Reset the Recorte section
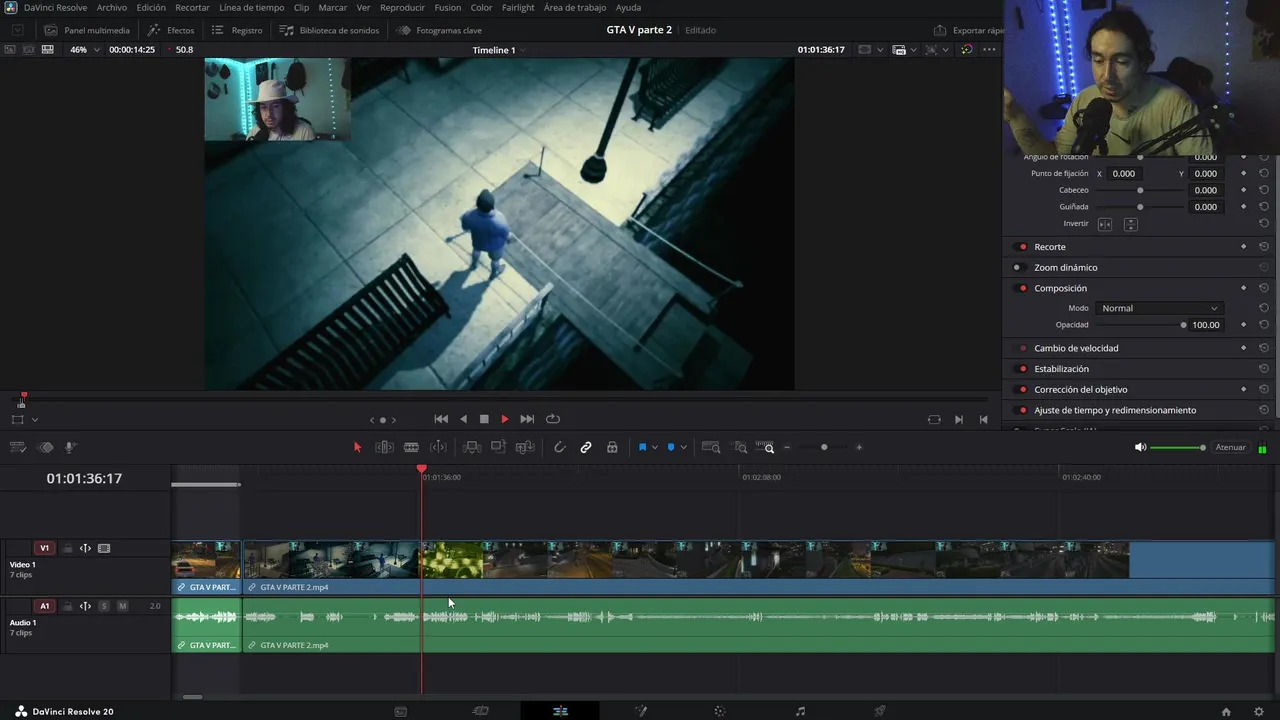This screenshot has width=1280, height=720. click(1264, 247)
